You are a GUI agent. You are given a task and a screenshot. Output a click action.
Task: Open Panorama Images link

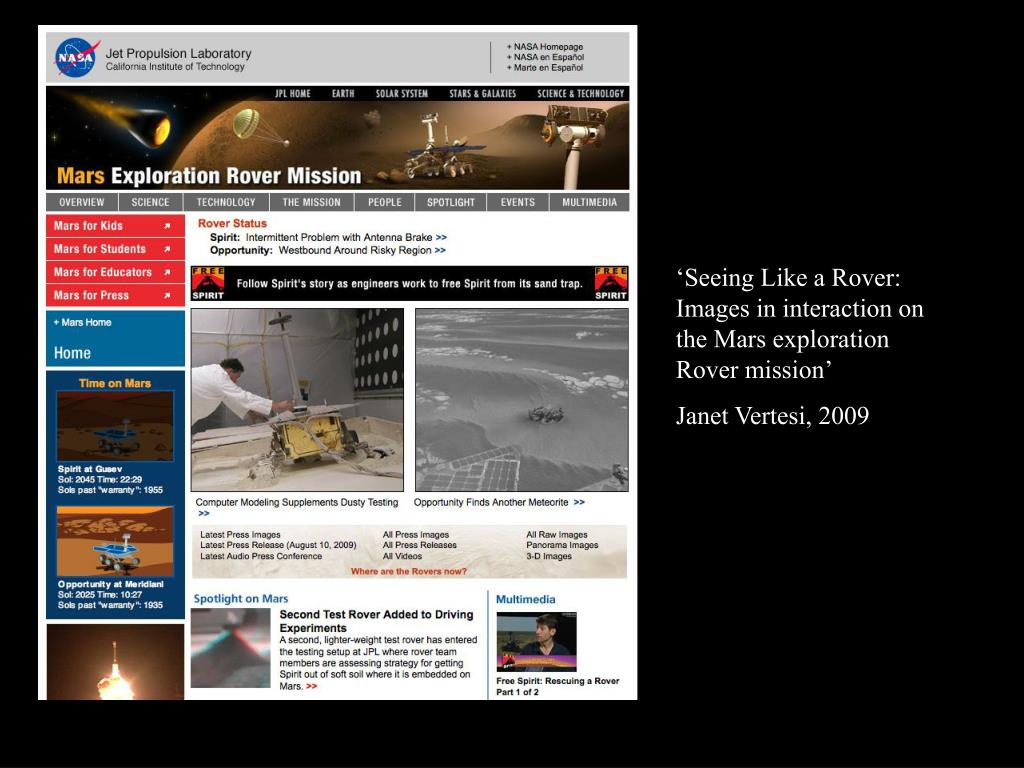point(562,545)
